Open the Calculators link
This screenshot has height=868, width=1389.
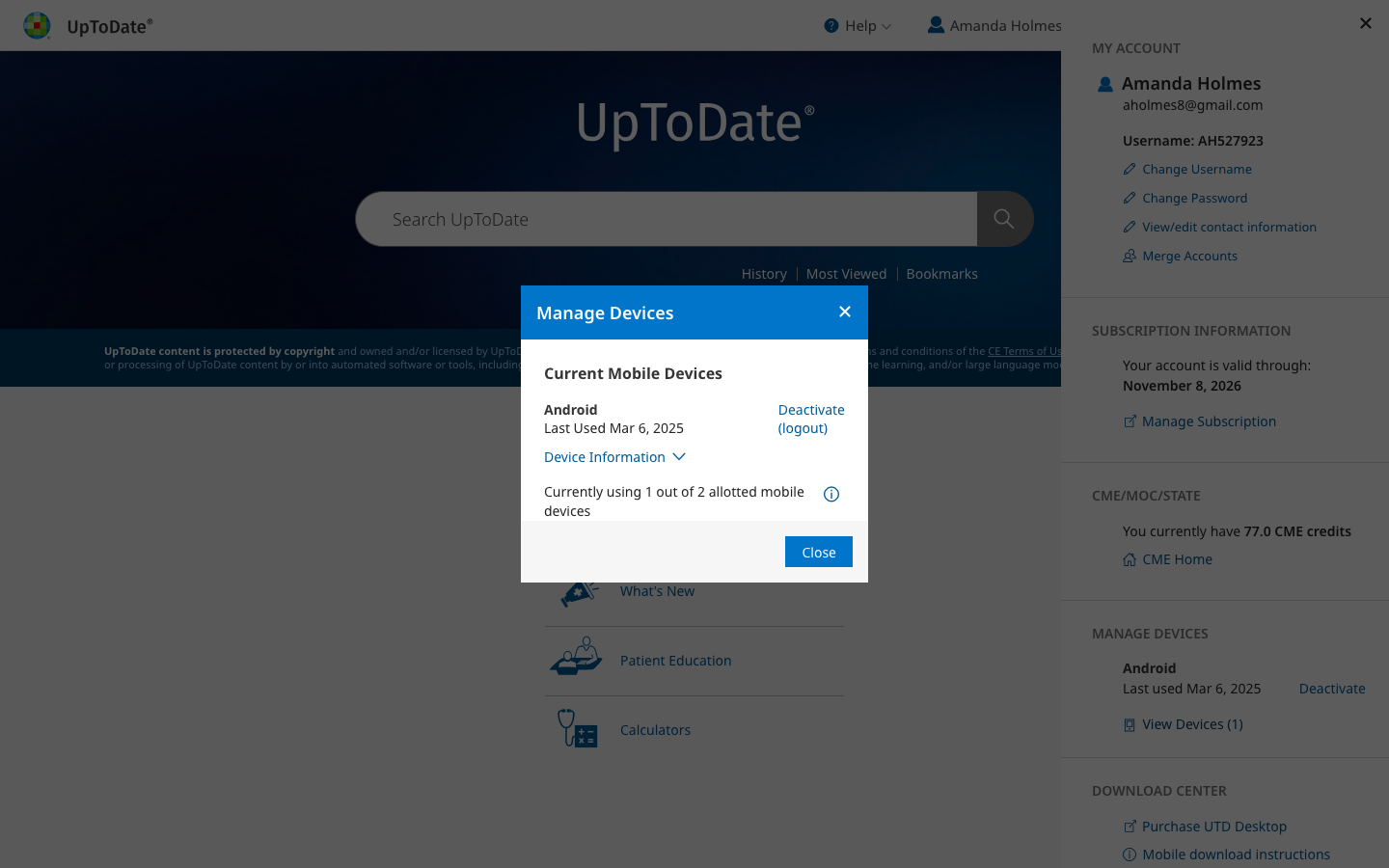pos(655,730)
